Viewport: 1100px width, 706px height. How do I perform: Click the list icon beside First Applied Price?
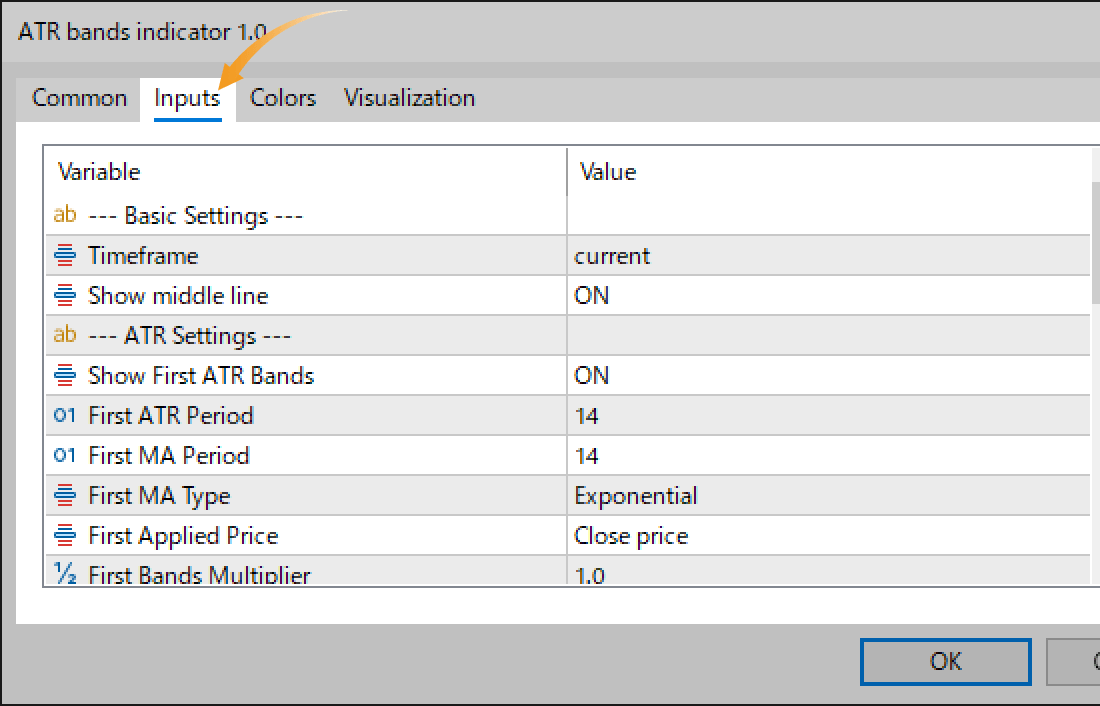pos(63,535)
